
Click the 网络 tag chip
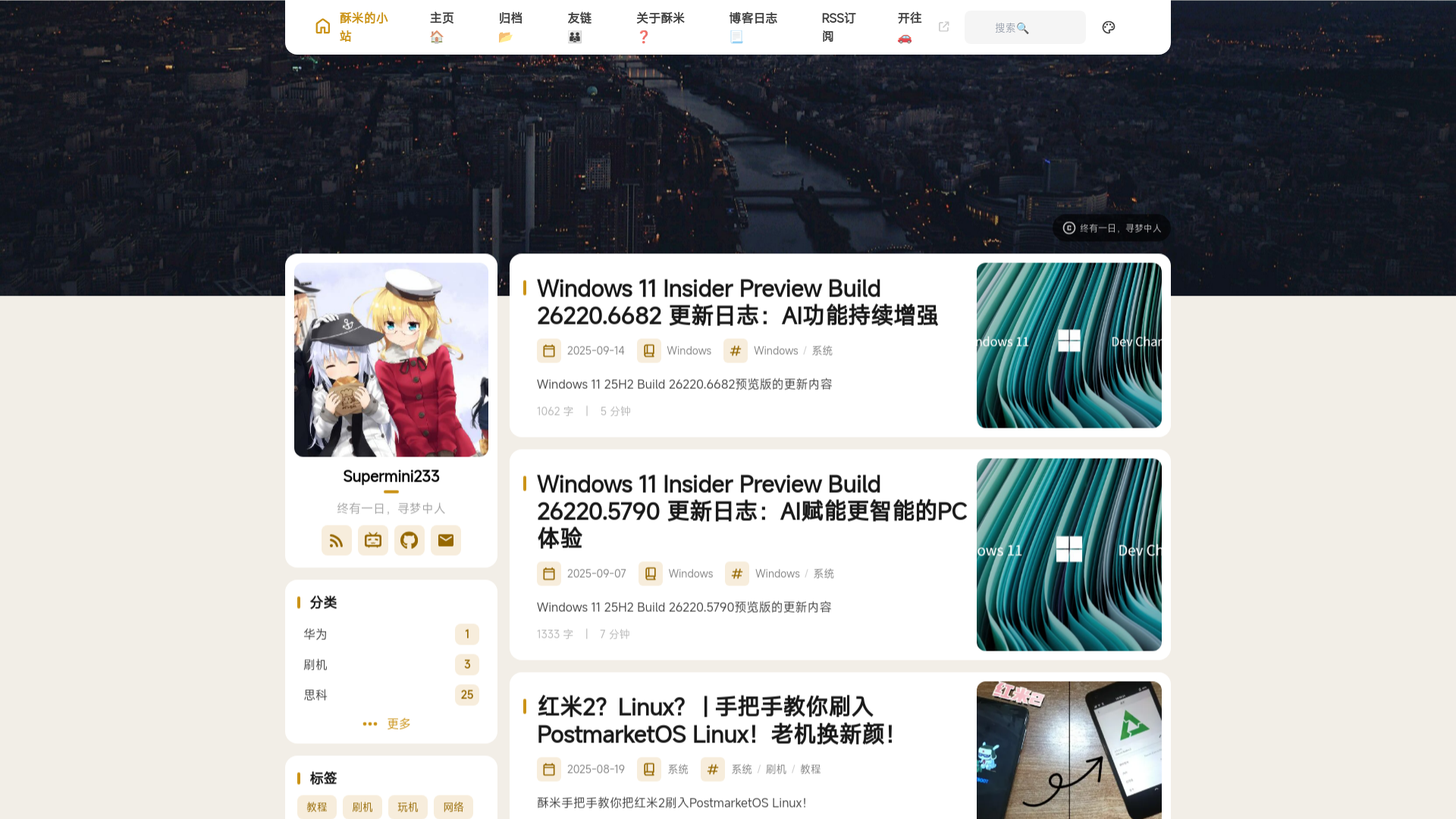[x=453, y=808]
